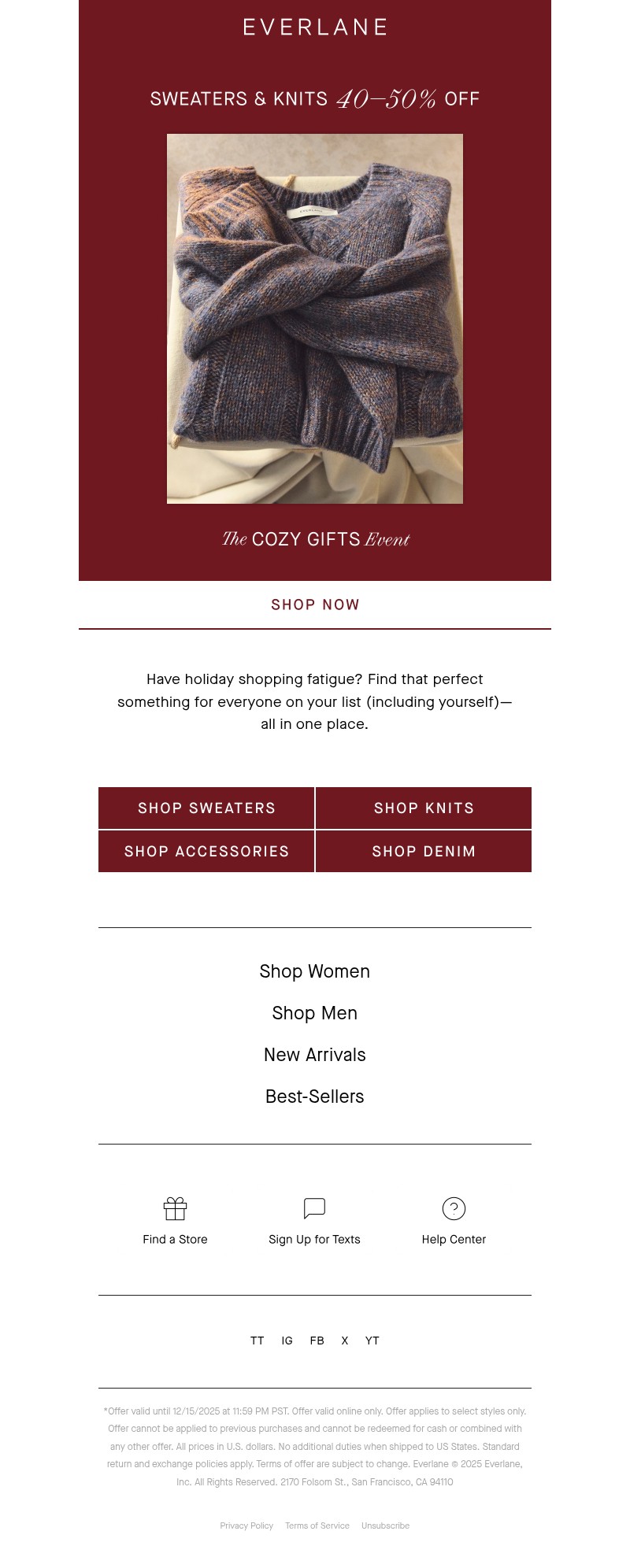
Task: Go to Shop Women
Action: (x=315, y=971)
